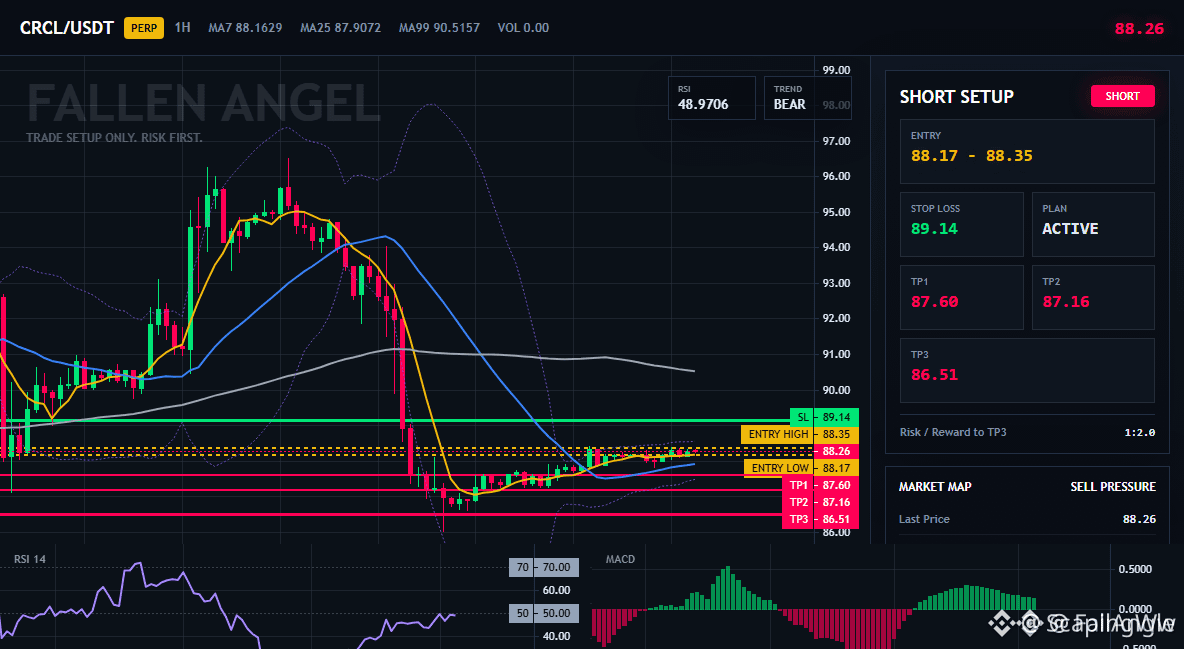The image size is (1184, 649).
Task: Click the 50 50.00 RSI level tag
Action: [544, 613]
